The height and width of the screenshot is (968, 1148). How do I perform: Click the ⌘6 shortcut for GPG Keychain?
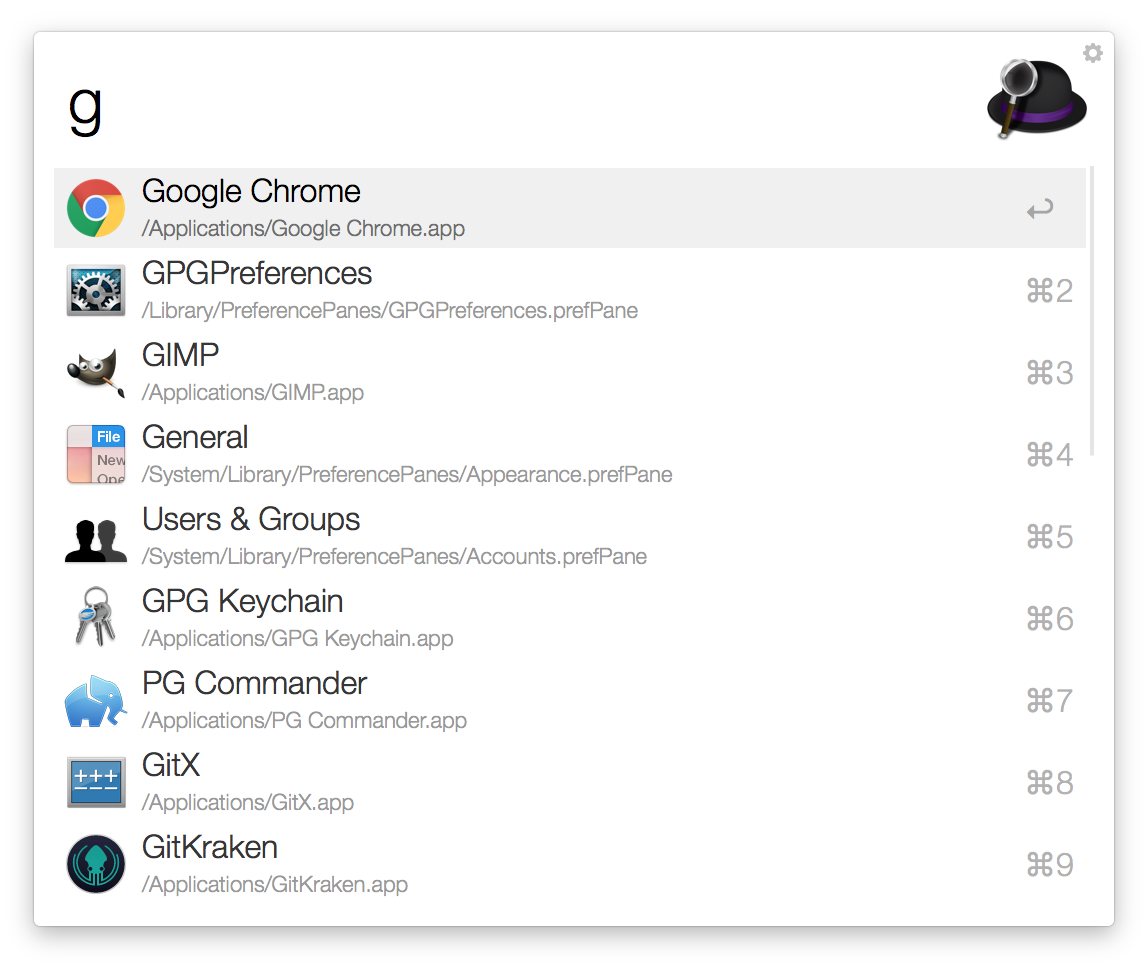click(x=1049, y=619)
